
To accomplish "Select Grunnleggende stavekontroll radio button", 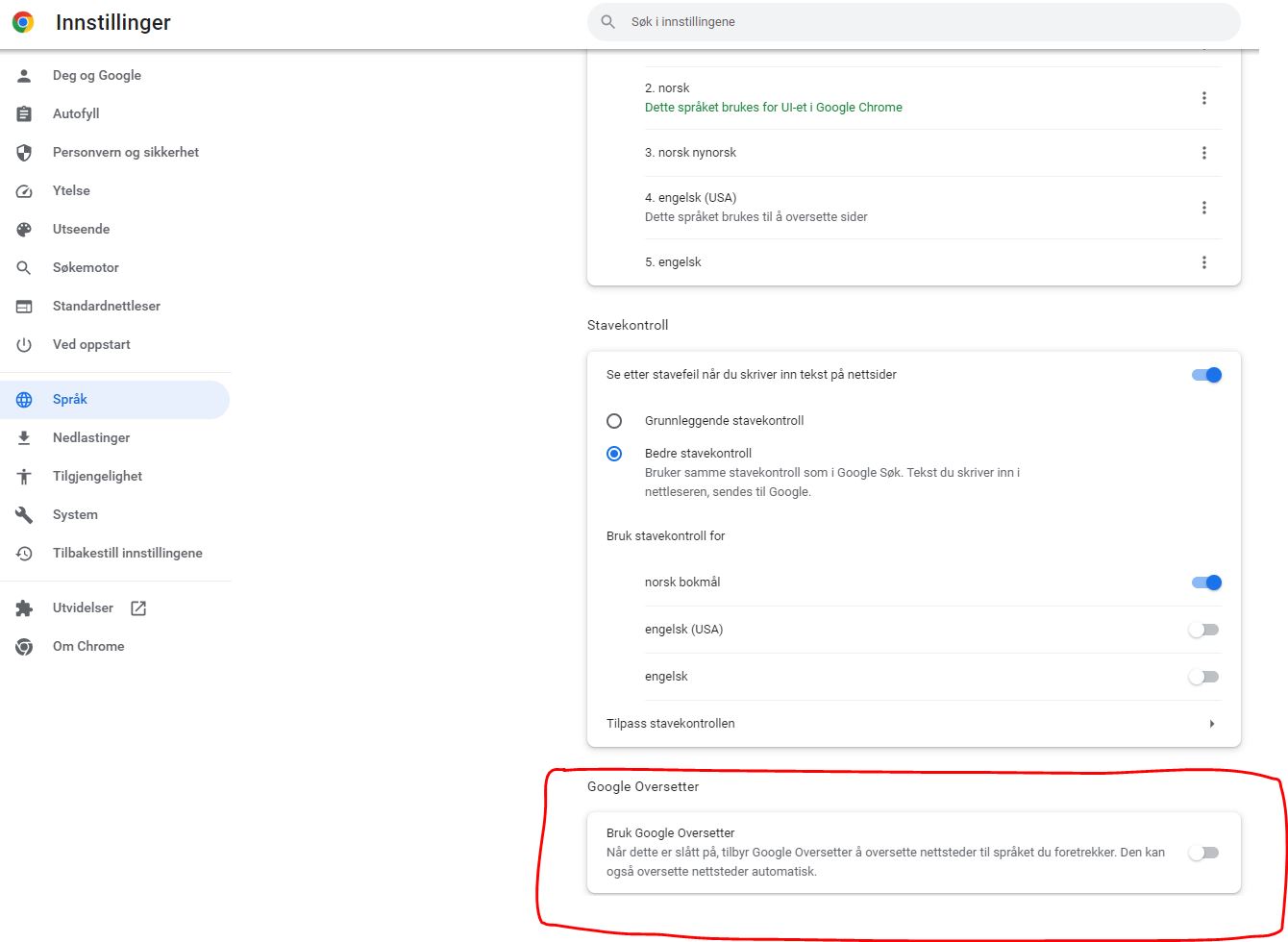I will [x=614, y=421].
